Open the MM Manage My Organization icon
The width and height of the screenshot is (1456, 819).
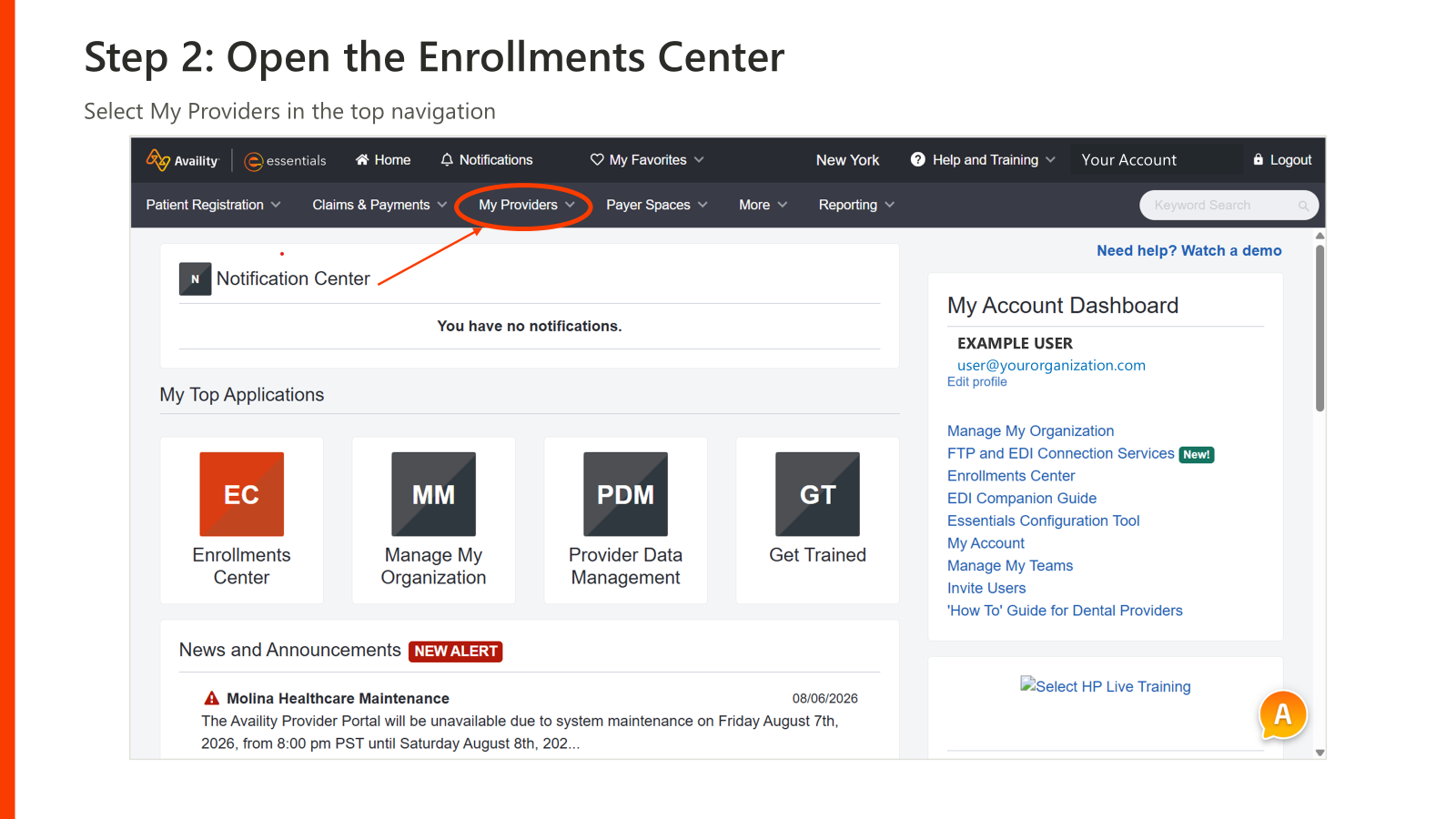click(x=434, y=494)
